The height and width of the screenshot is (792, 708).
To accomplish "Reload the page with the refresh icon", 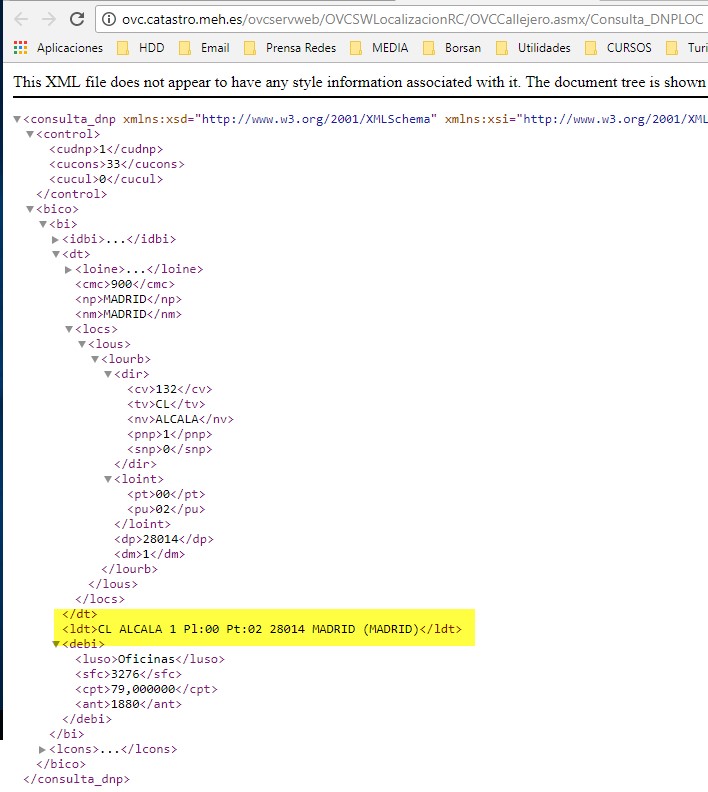I will coord(77,19).
